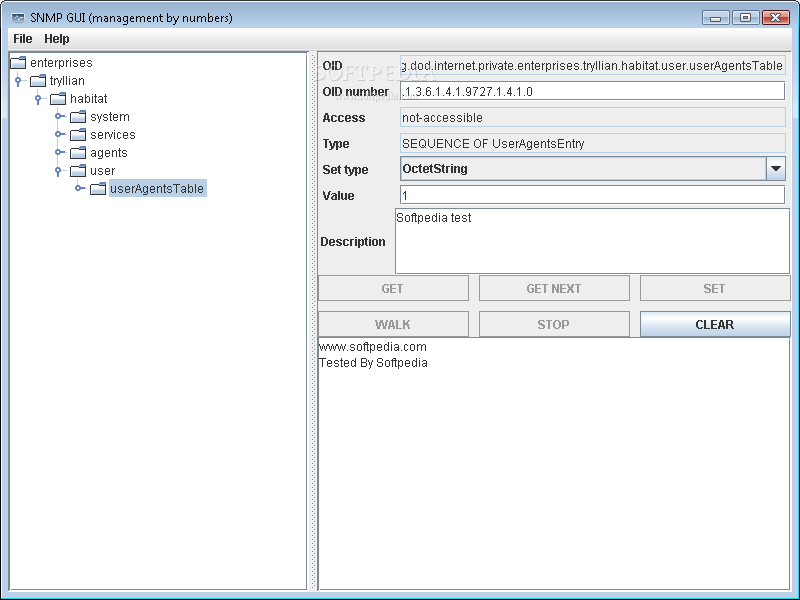
Task: Click the enterprises folder icon
Action: click(17, 62)
